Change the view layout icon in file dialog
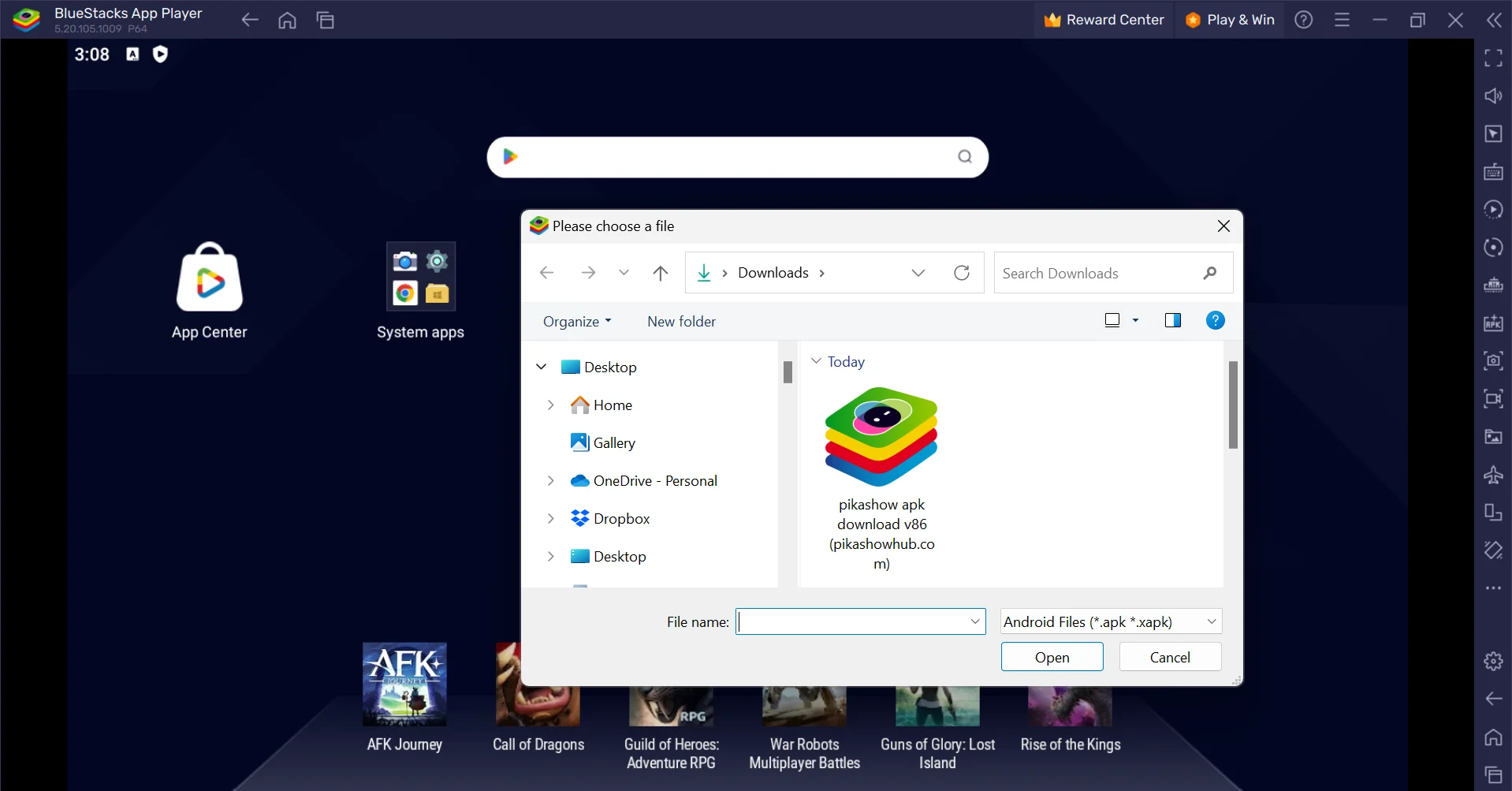 pyautogui.click(x=1112, y=320)
